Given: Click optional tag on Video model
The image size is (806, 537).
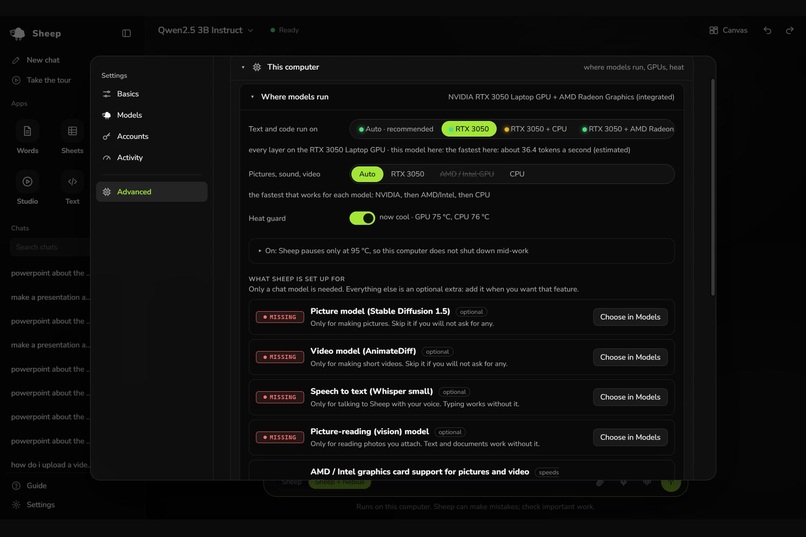Looking at the screenshot, I should click(437, 352).
